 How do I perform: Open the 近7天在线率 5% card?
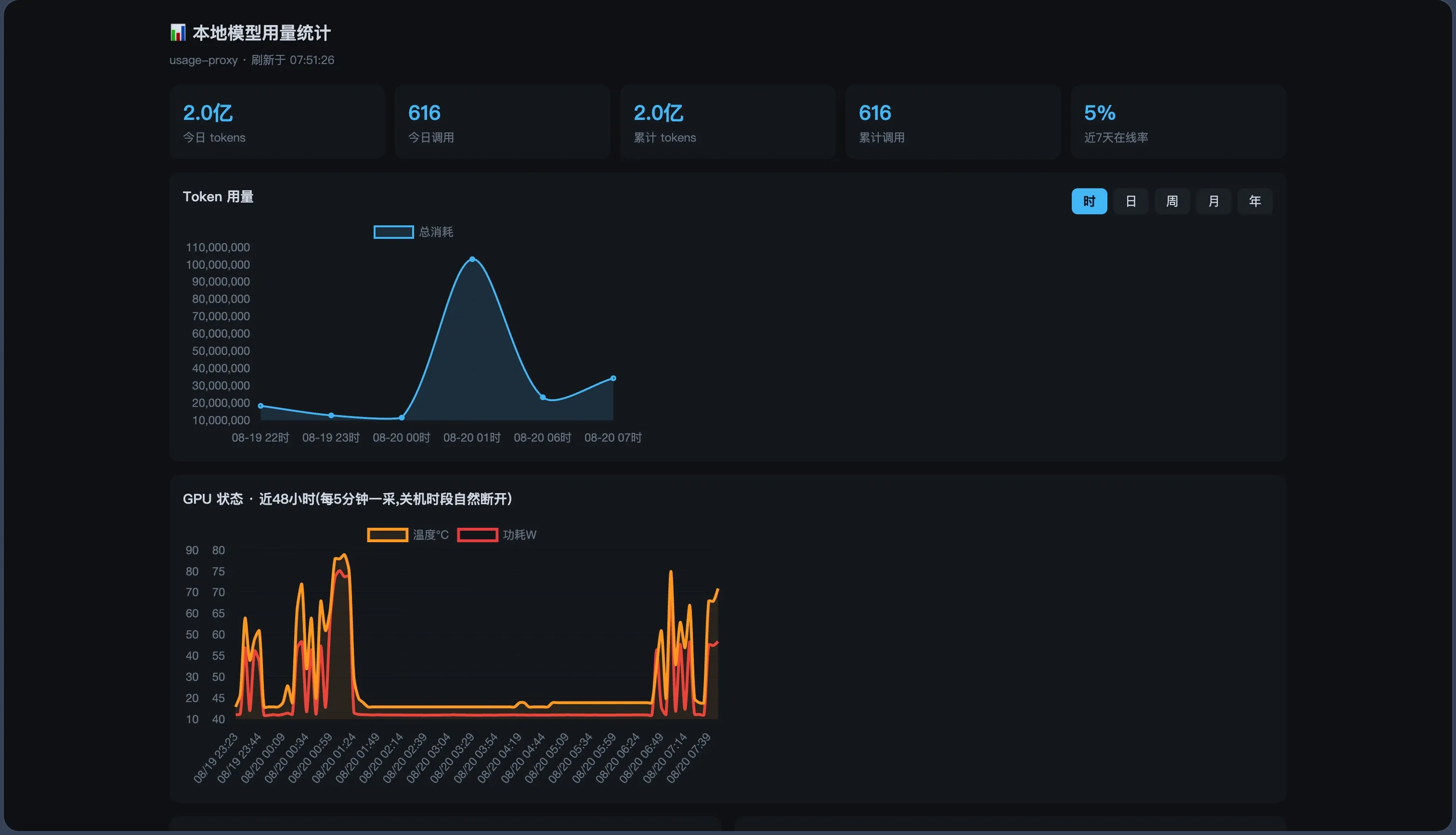click(1178, 122)
